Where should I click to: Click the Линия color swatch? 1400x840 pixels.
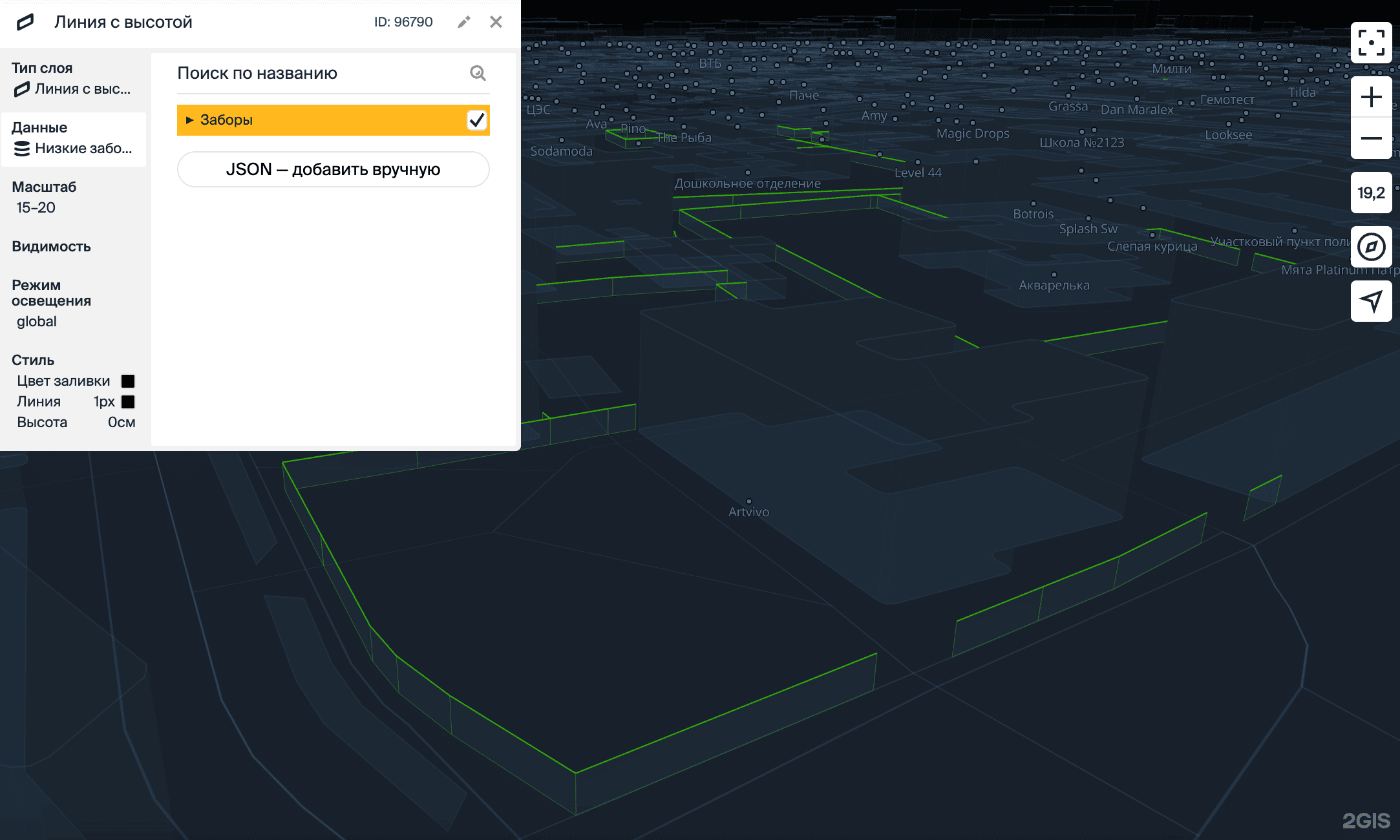click(x=128, y=402)
